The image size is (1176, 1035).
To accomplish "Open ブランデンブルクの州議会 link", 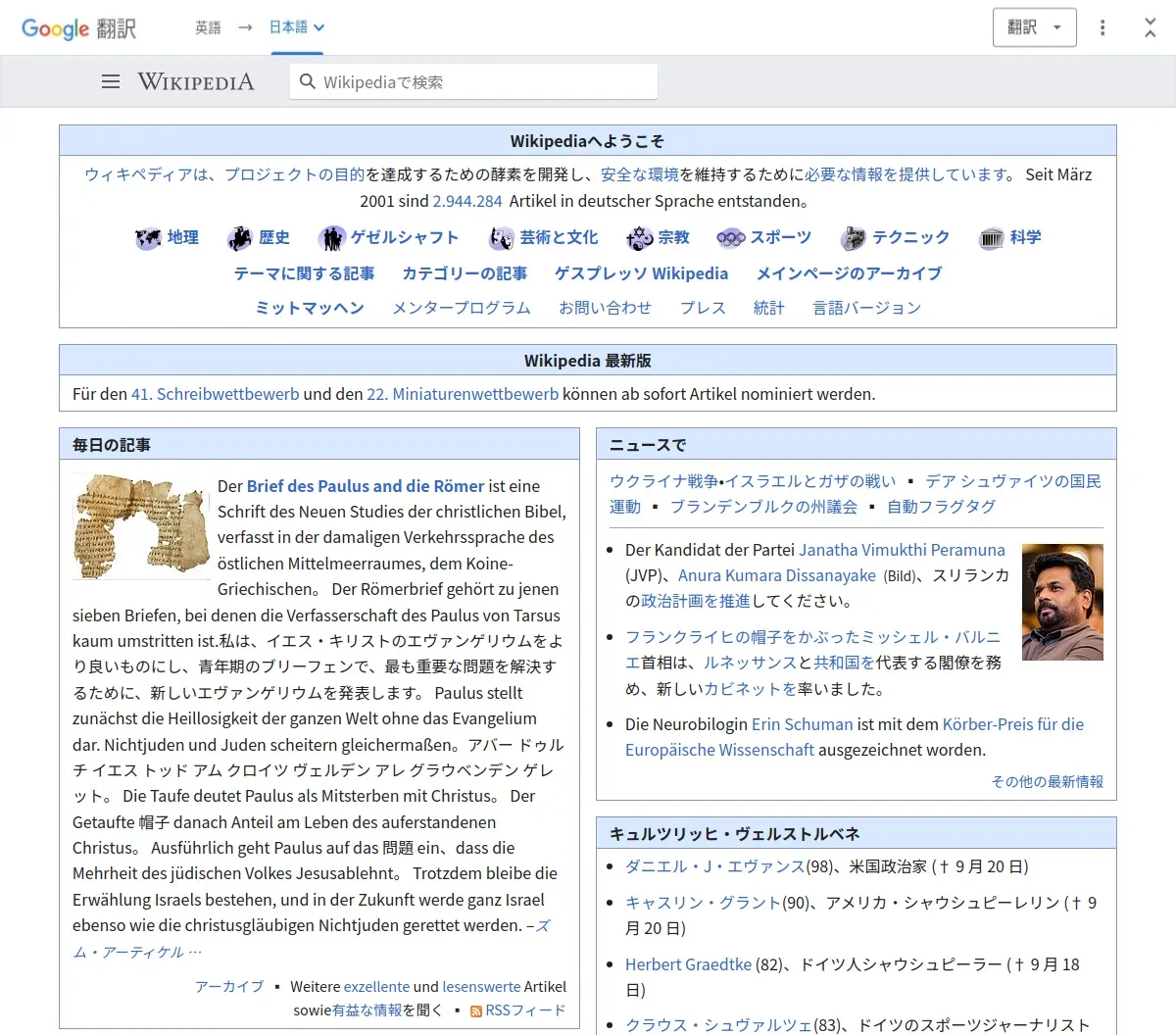I will (763, 507).
